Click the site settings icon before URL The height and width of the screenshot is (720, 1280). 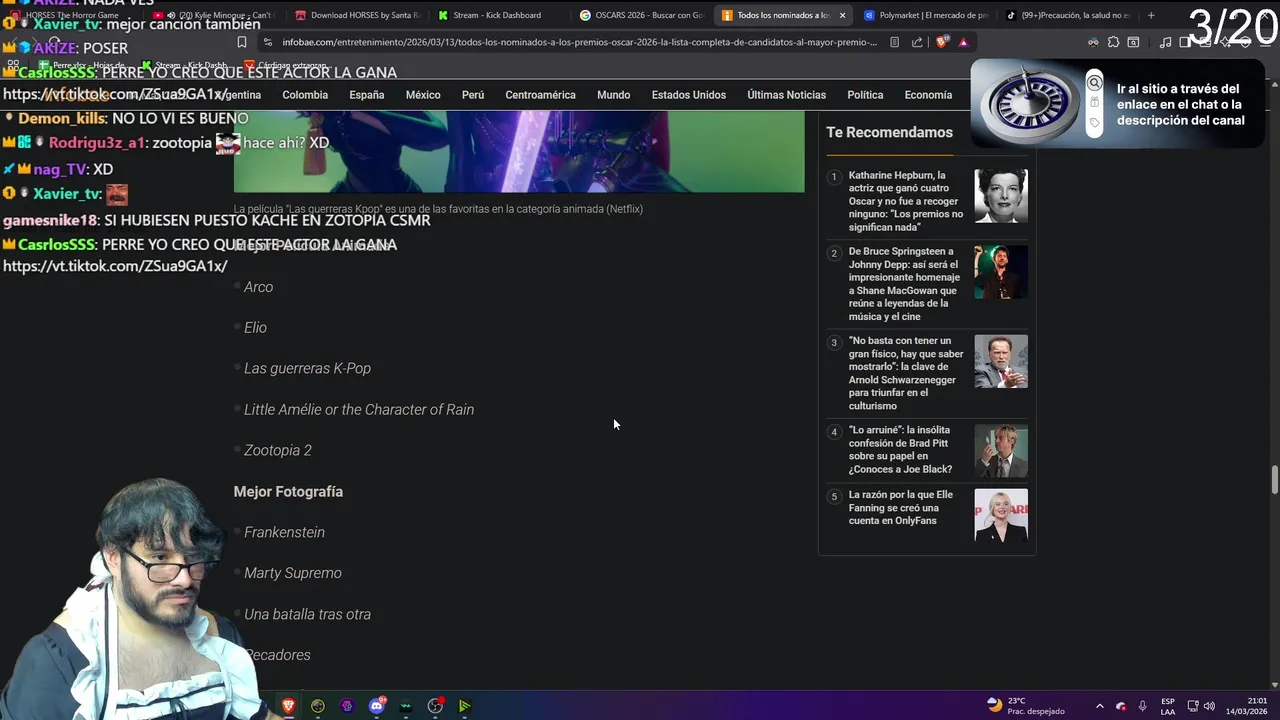[267, 42]
